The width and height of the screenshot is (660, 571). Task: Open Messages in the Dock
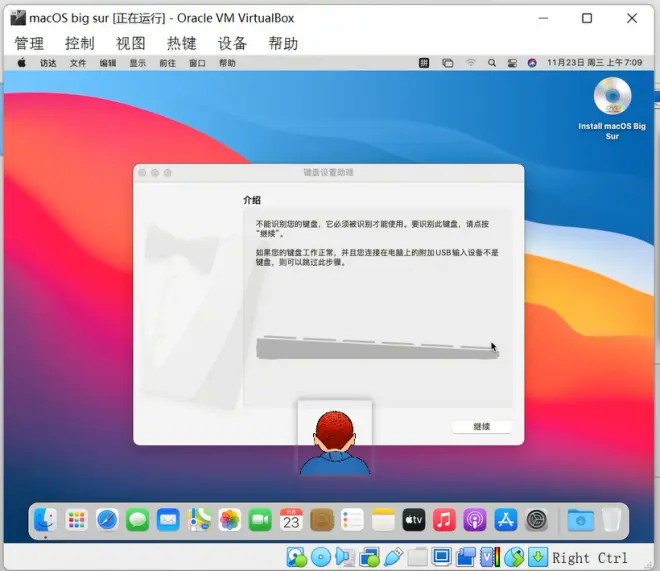tap(138, 520)
